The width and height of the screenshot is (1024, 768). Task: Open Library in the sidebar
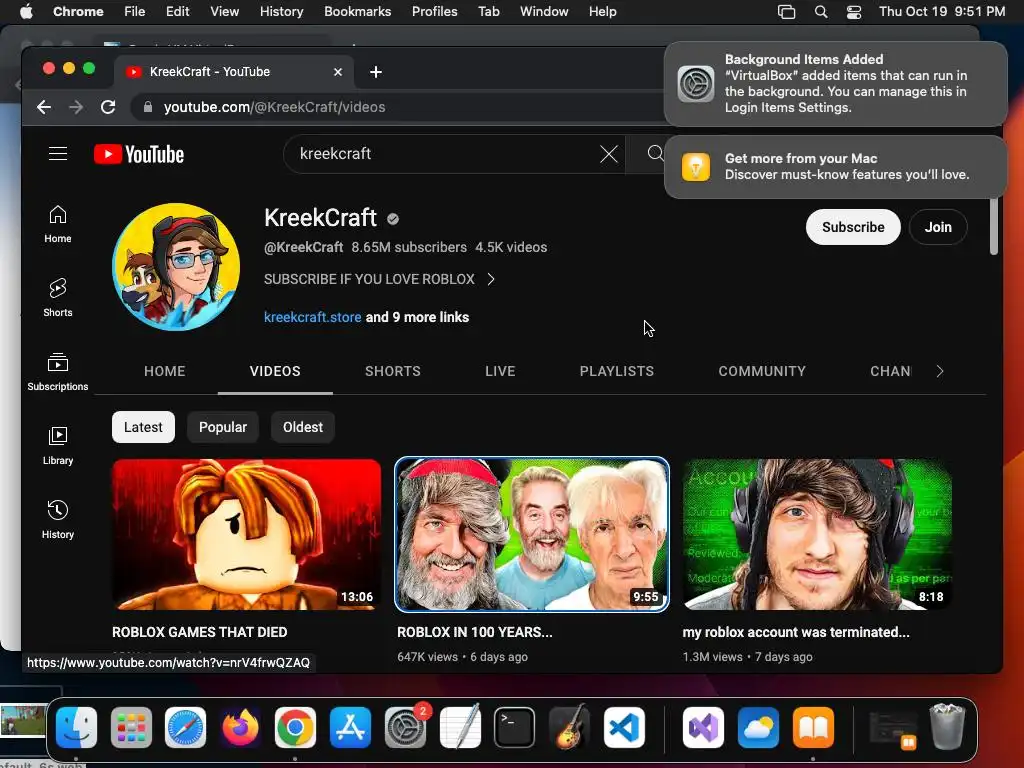(57, 445)
